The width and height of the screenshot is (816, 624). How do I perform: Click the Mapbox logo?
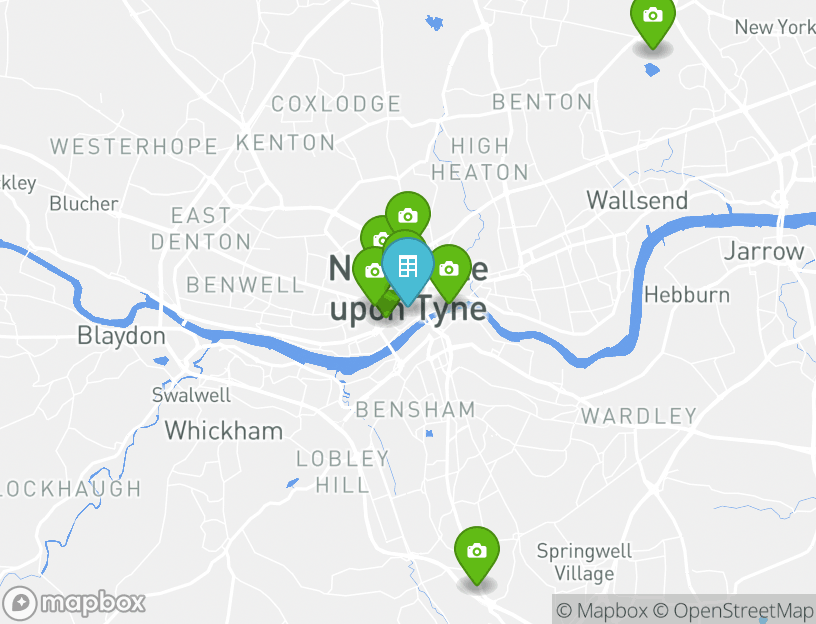[74, 604]
